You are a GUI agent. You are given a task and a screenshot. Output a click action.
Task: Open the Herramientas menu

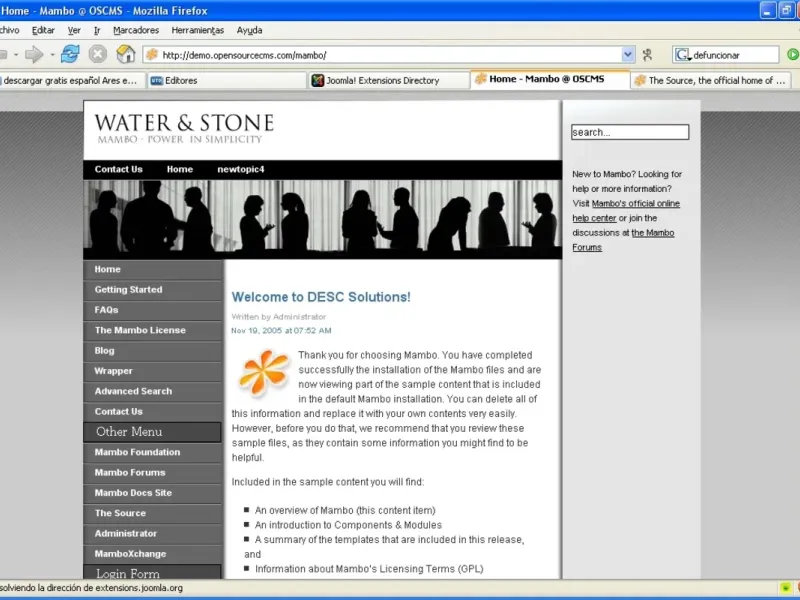pos(197,30)
